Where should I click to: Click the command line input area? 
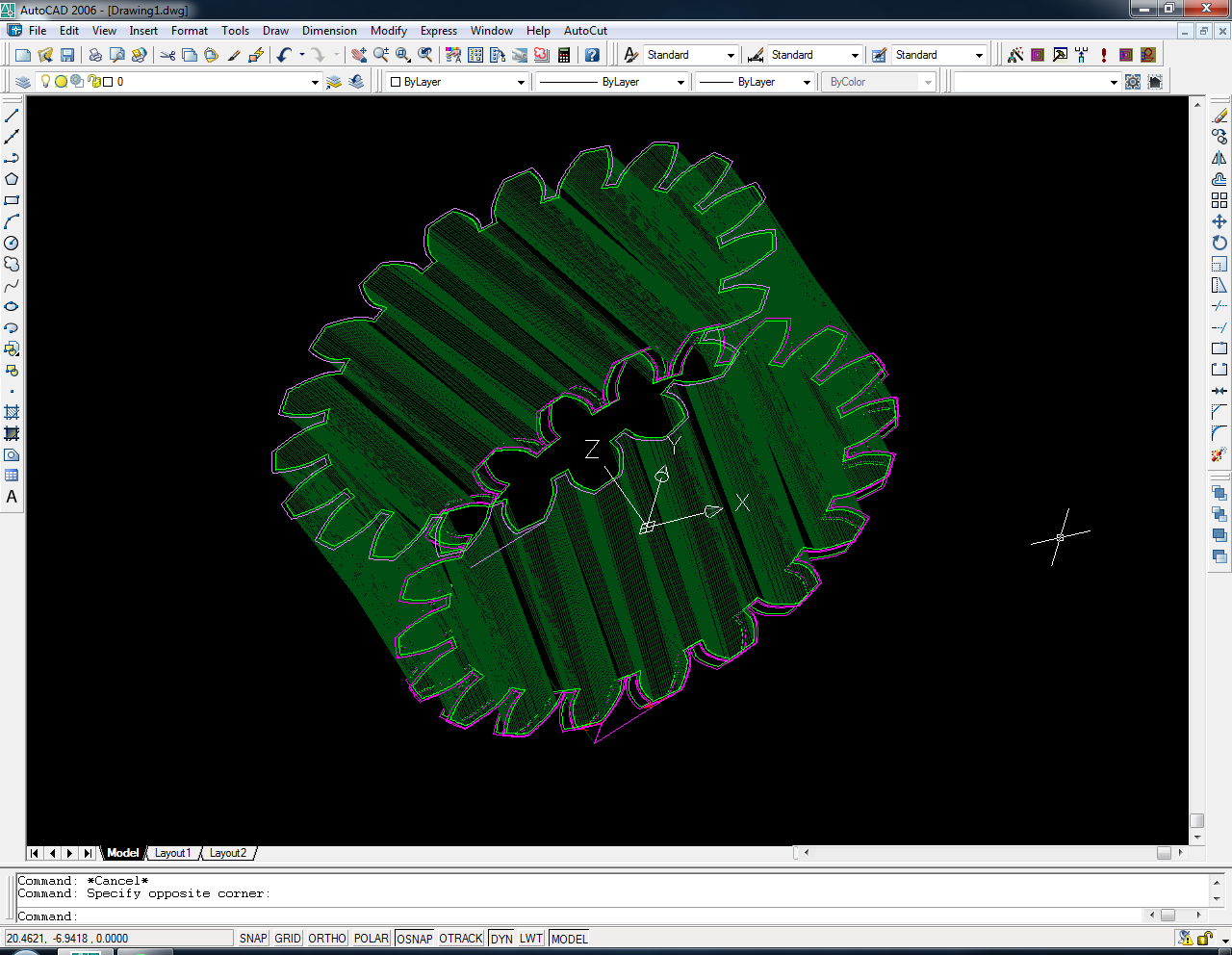click(577, 916)
